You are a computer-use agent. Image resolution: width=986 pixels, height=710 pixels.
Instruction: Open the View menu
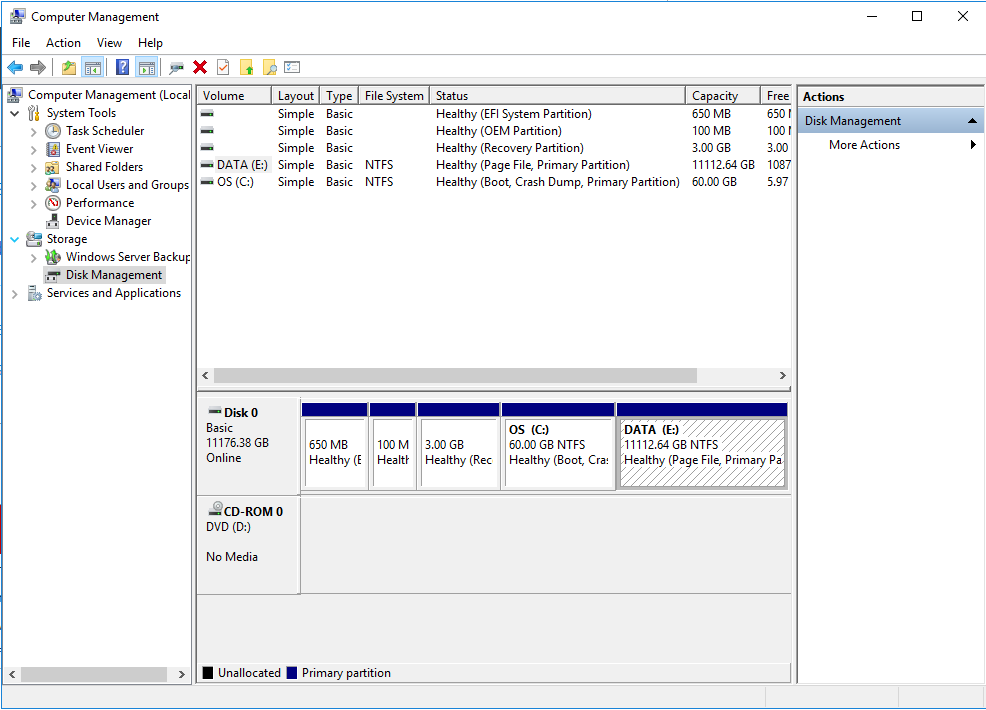[109, 43]
